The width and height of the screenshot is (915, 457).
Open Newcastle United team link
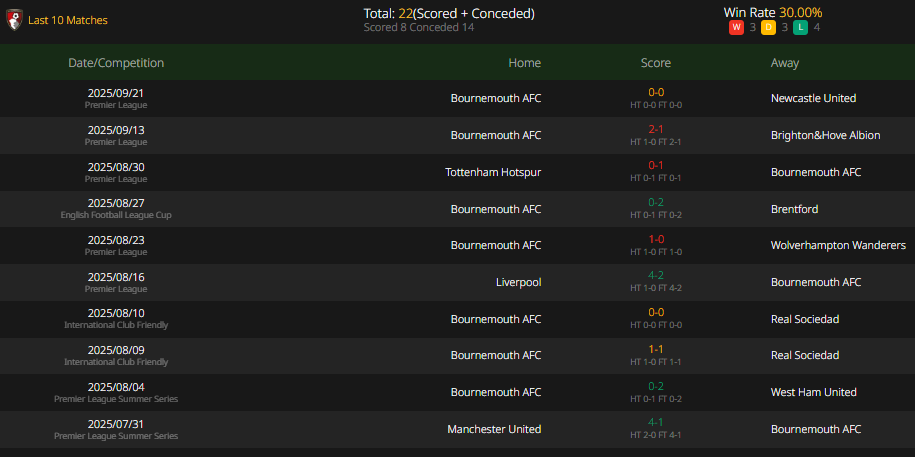(813, 98)
